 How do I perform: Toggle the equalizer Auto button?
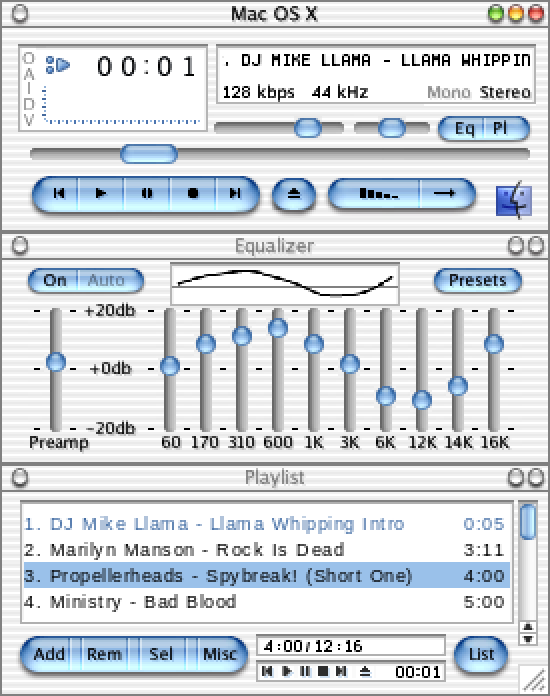(110, 281)
